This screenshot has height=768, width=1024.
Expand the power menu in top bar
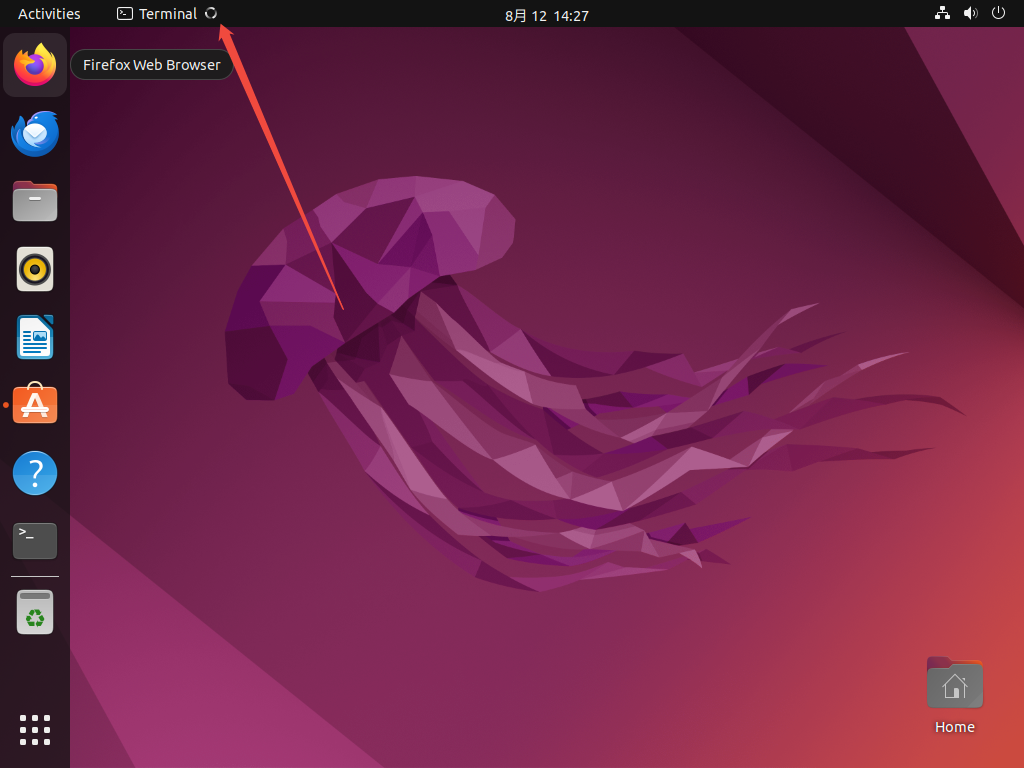pos(998,14)
